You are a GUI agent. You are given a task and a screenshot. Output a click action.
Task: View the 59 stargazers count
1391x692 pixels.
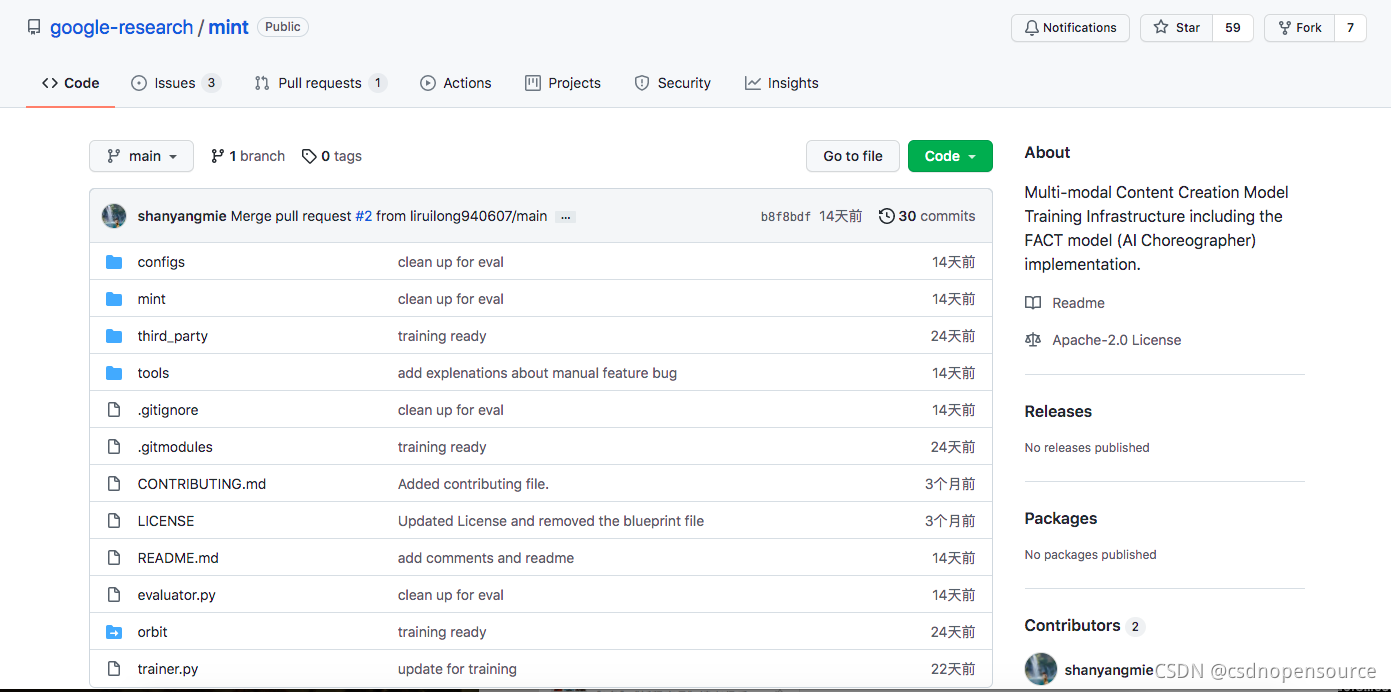pyautogui.click(x=1233, y=28)
